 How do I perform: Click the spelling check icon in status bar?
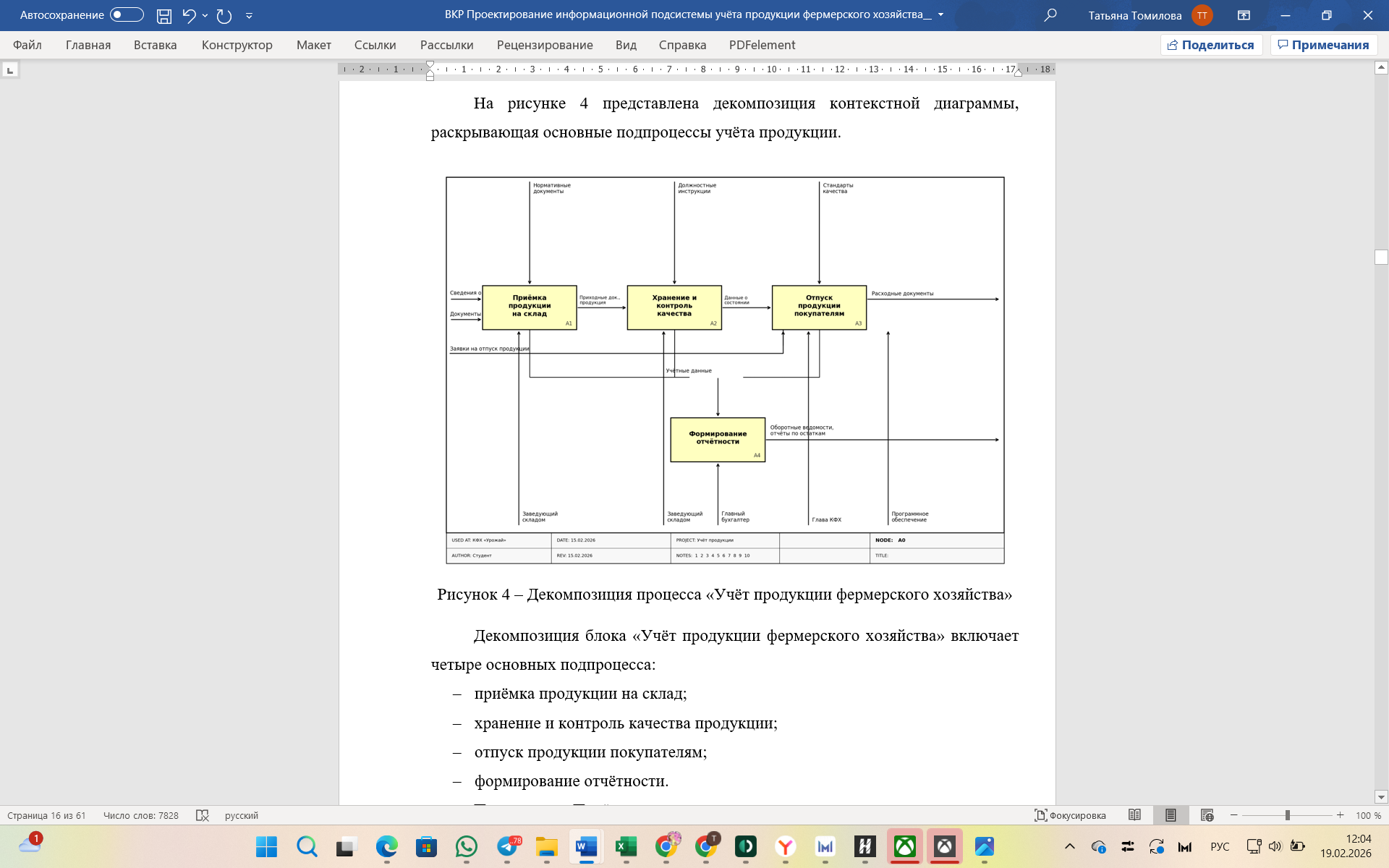[x=203, y=815]
